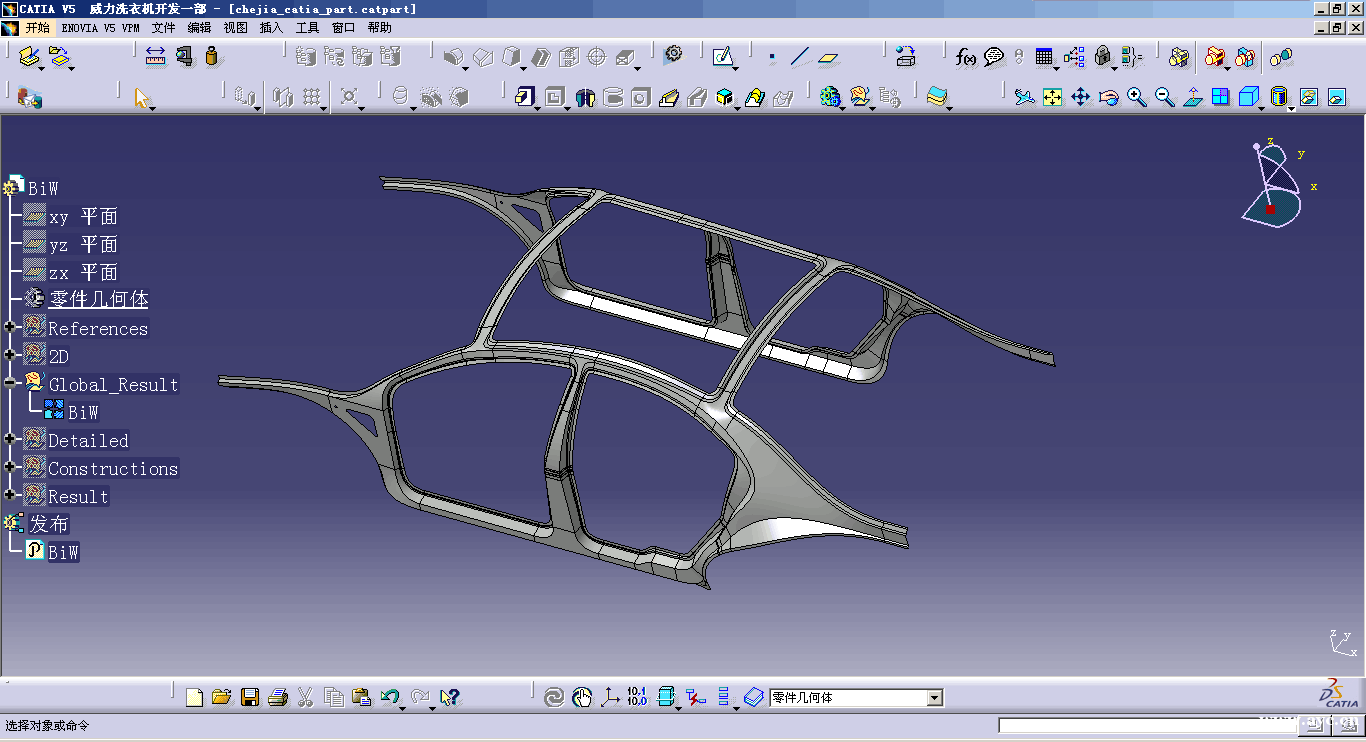Viewport: 1366px width, 742px height.
Task: Select the Formula f(x) tool
Action: 965,57
